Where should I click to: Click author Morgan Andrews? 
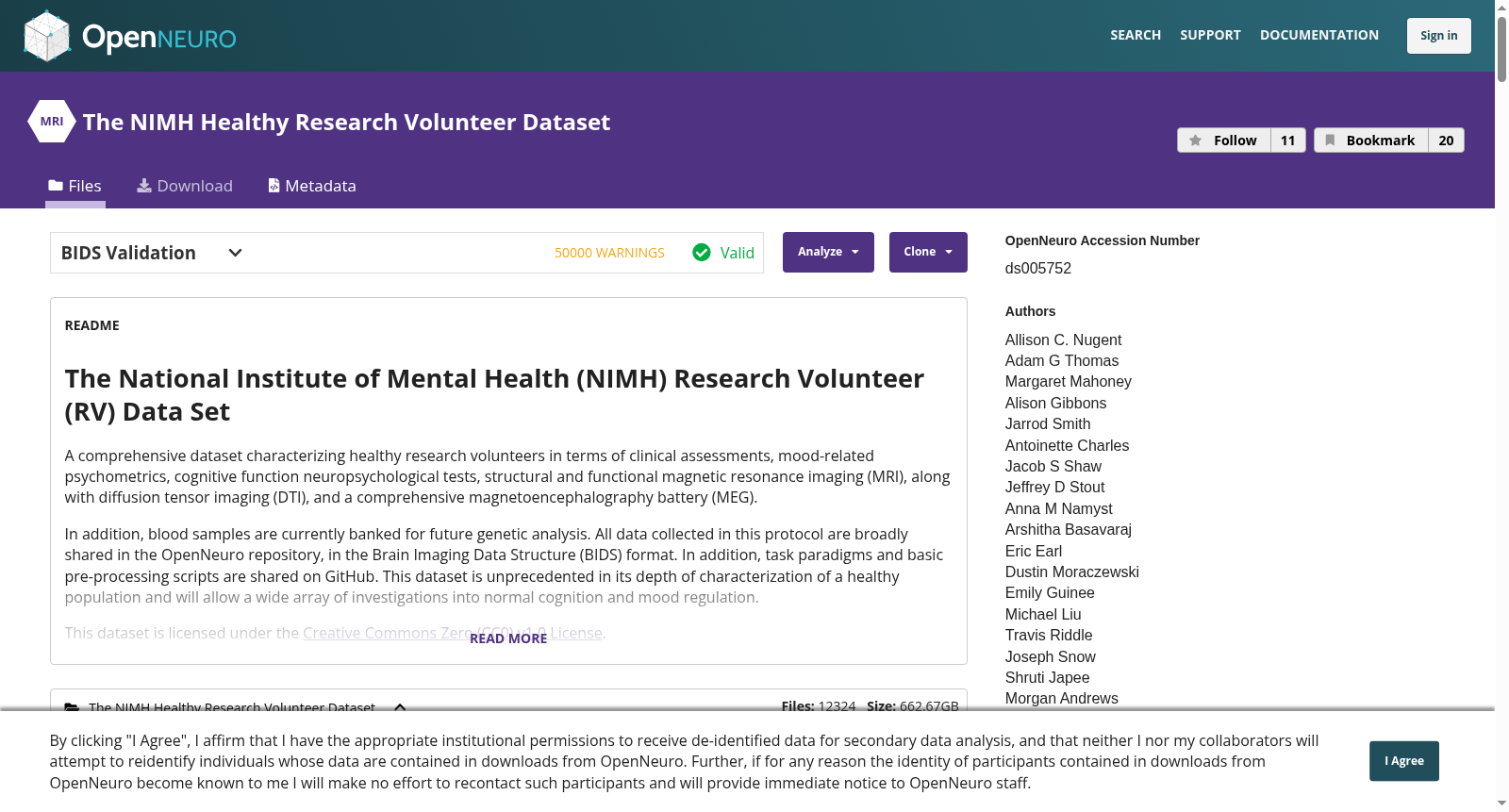click(1062, 698)
